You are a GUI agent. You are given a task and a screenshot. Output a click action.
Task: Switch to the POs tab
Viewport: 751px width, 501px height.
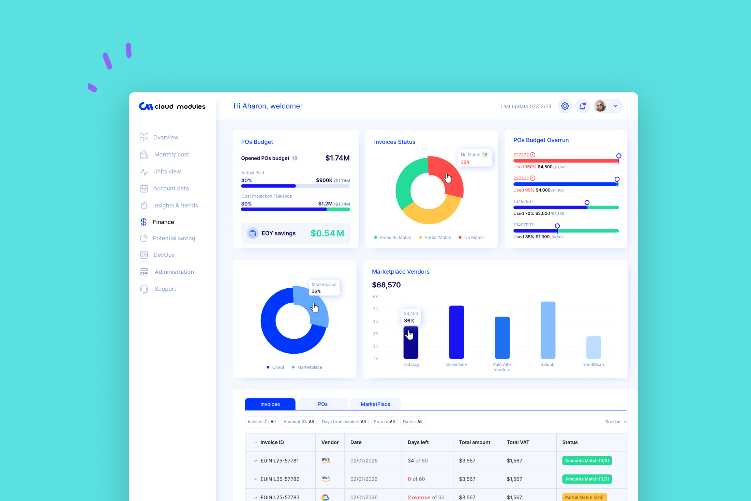[x=322, y=404]
